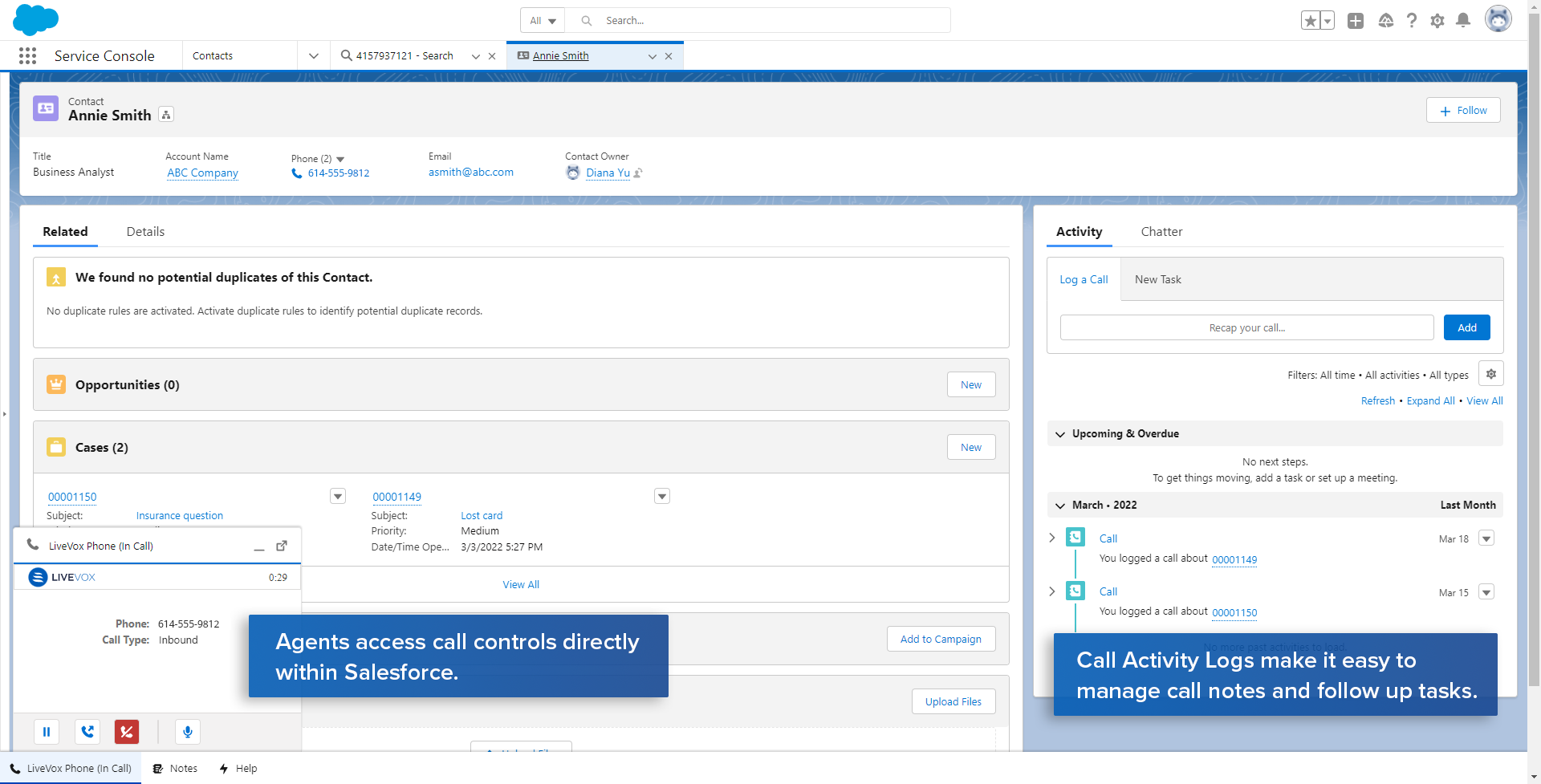
Task: View the contact hierarchy icon
Action: click(x=166, y=115)
